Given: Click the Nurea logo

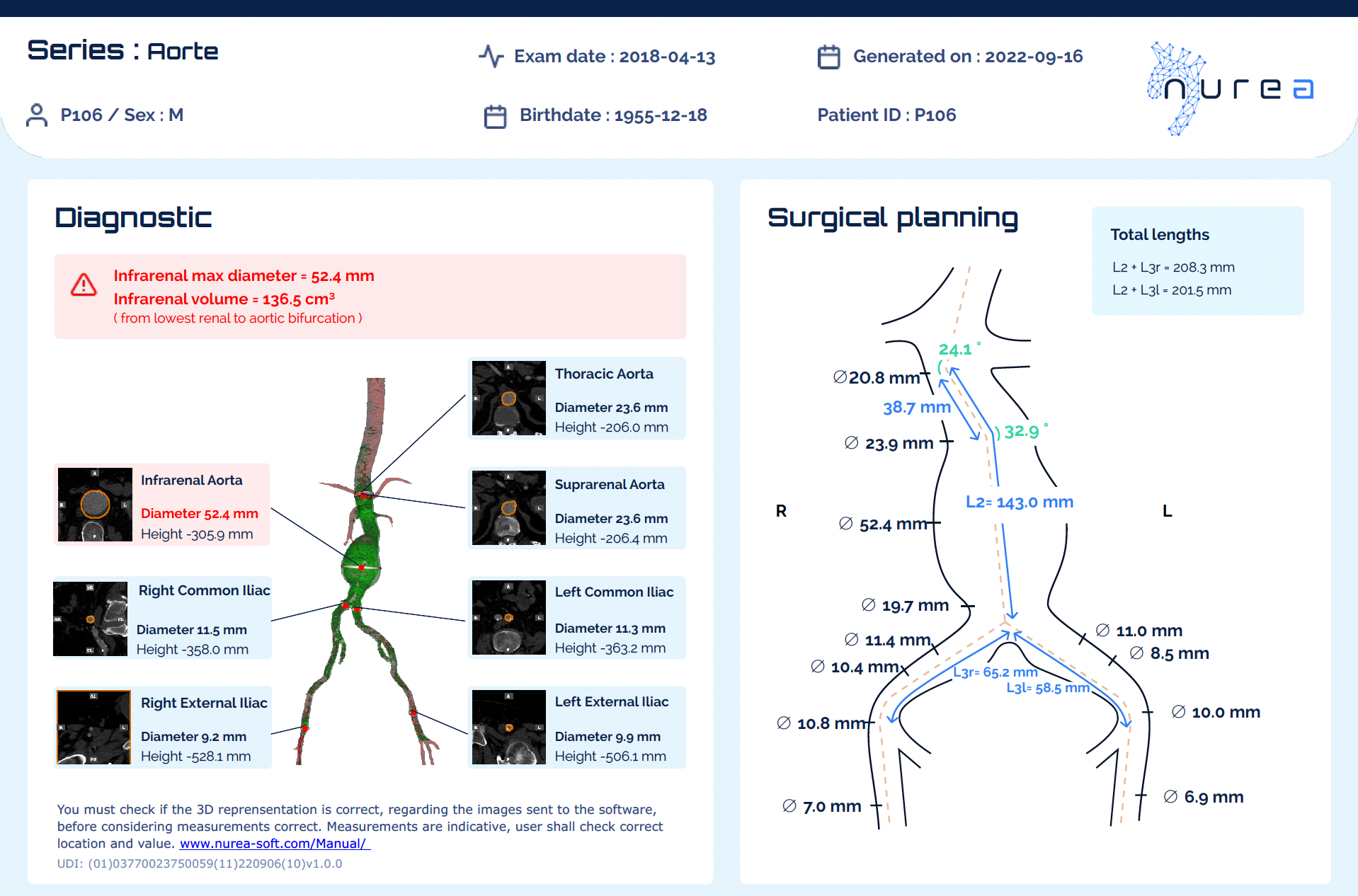Looking at the screenshot, I should 1230,88.
